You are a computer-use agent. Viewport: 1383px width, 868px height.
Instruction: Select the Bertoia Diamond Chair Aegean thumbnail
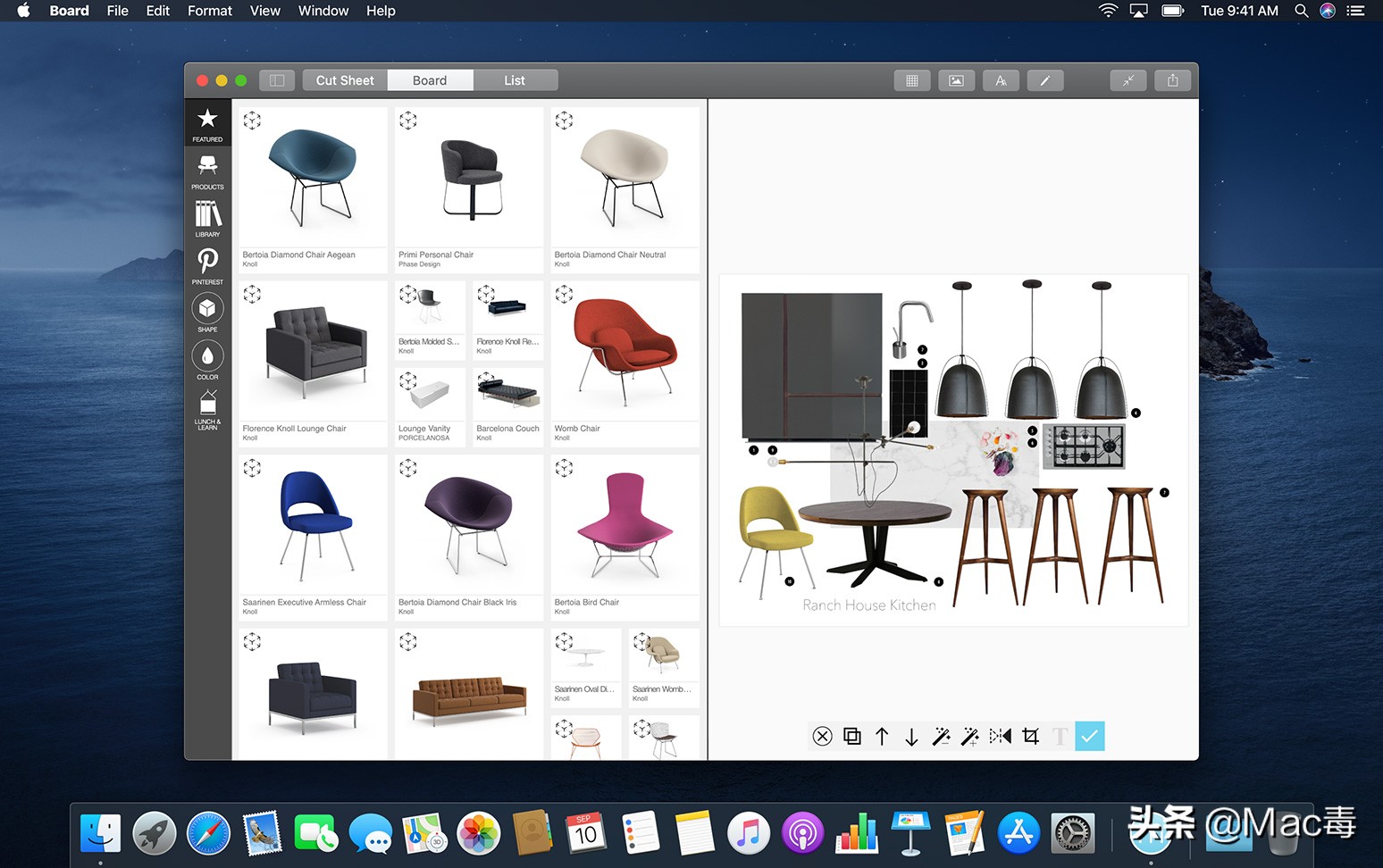(x=313, y=177)
